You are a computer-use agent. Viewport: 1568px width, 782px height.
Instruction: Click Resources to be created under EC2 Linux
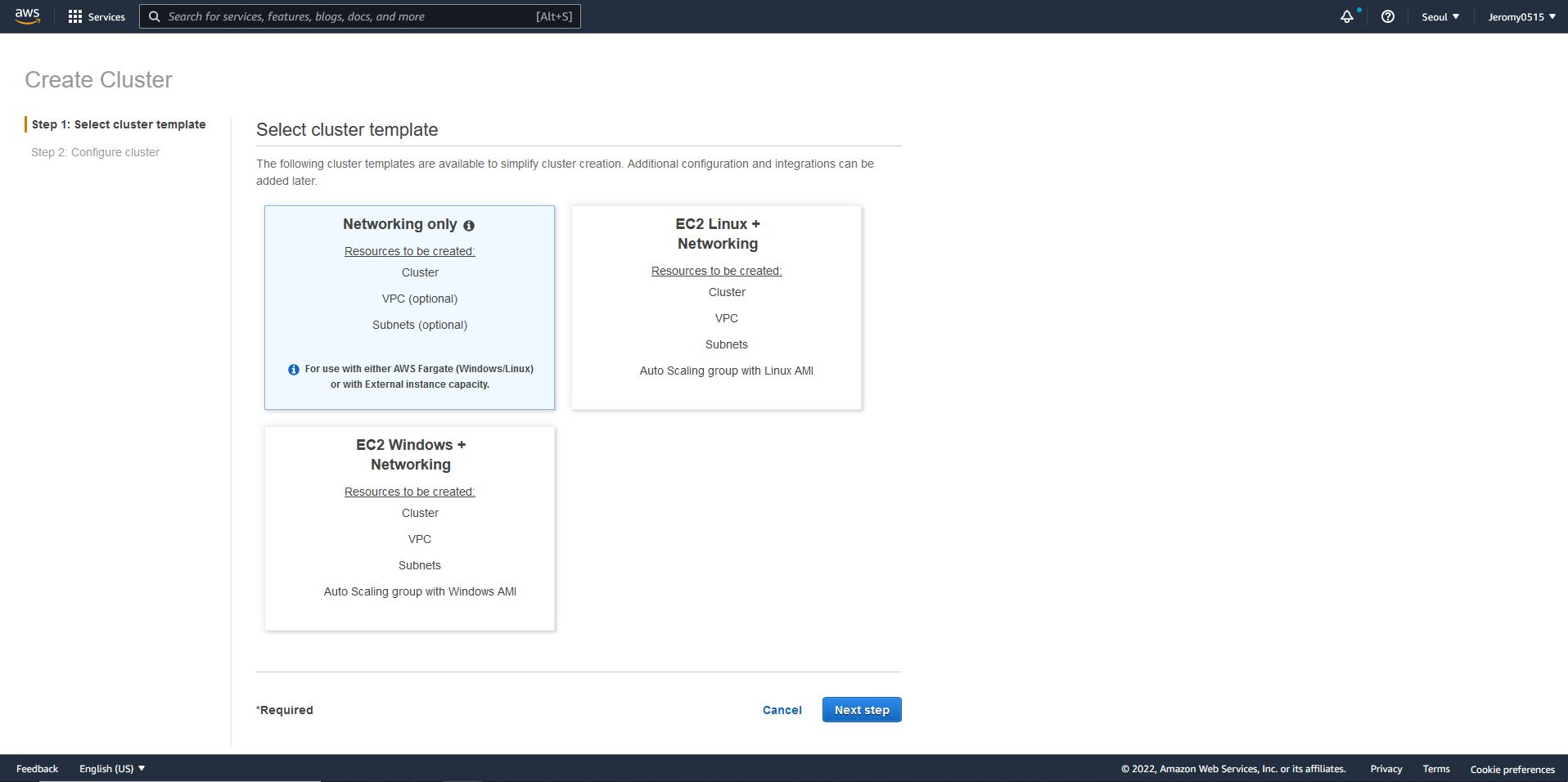[x=716, y=271]
